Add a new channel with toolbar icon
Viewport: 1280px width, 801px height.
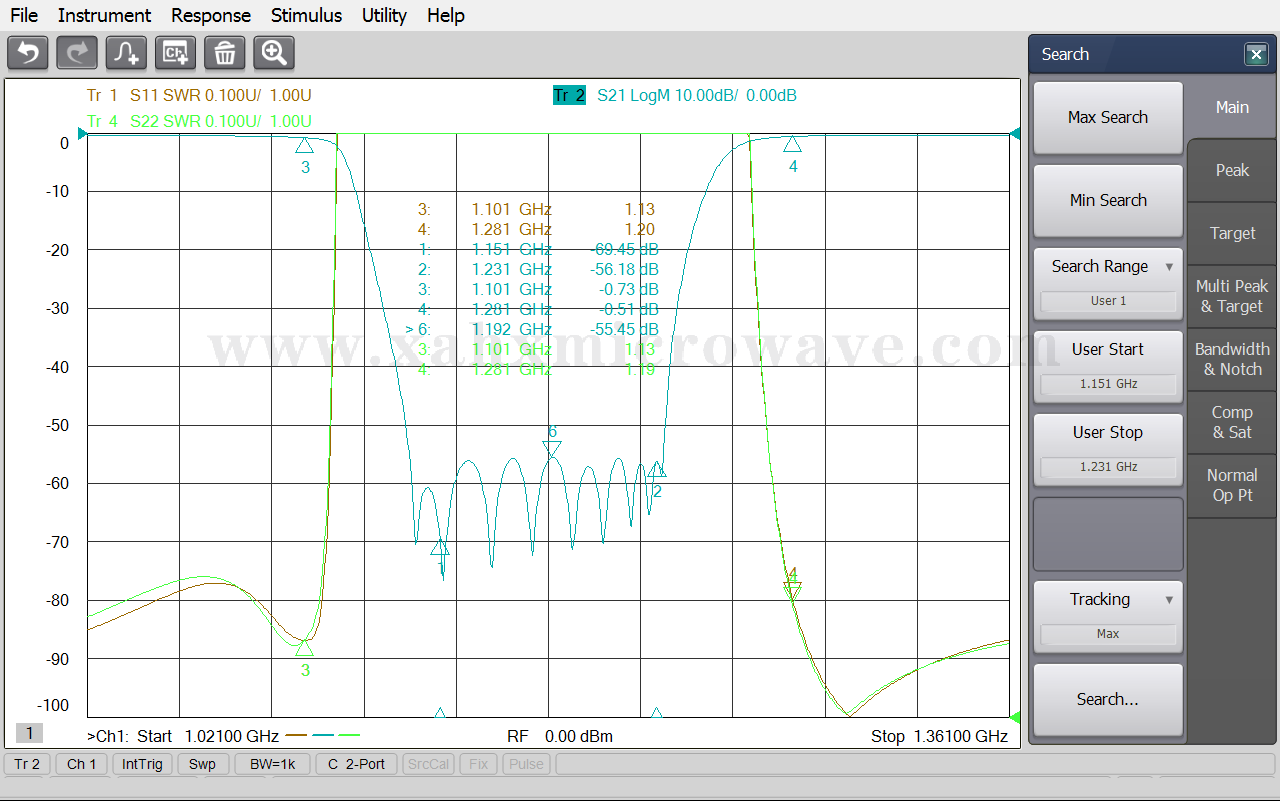(x=175, y=53)
